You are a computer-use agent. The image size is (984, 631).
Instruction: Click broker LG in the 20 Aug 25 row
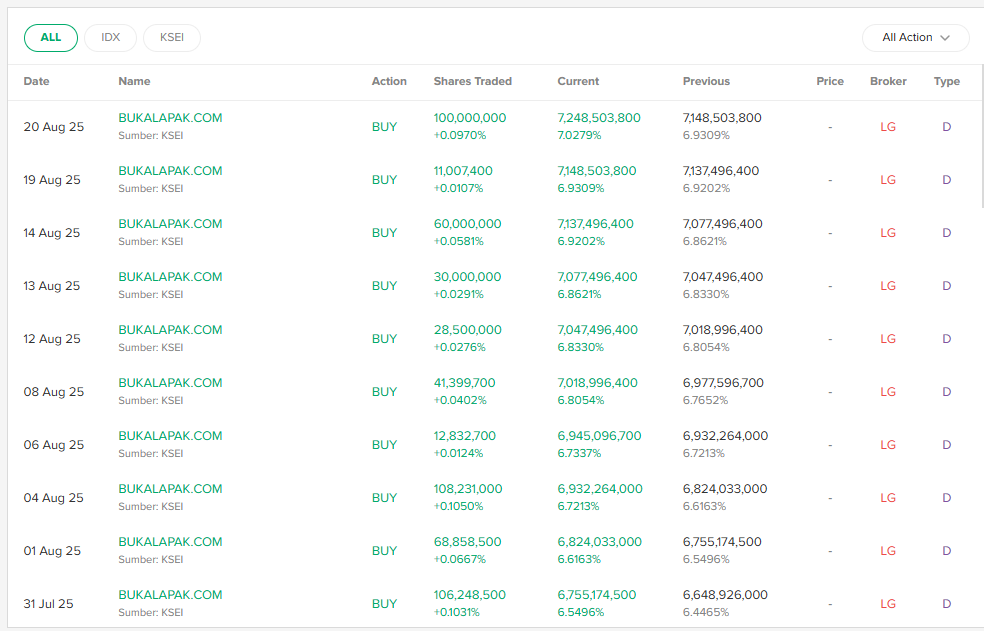(888, 127)
